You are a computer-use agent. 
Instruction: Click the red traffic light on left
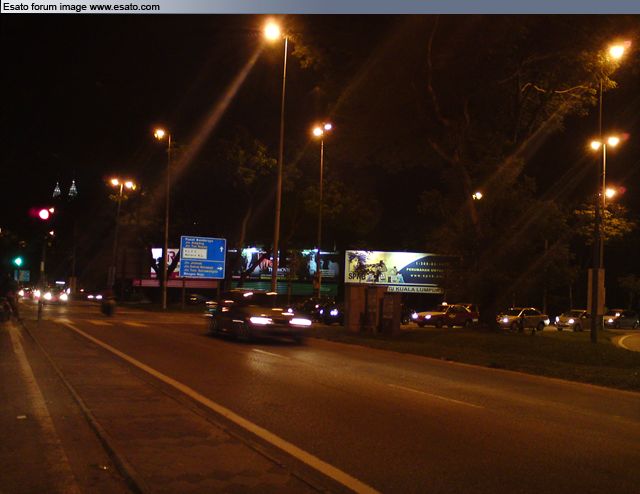tap(43, 213)
